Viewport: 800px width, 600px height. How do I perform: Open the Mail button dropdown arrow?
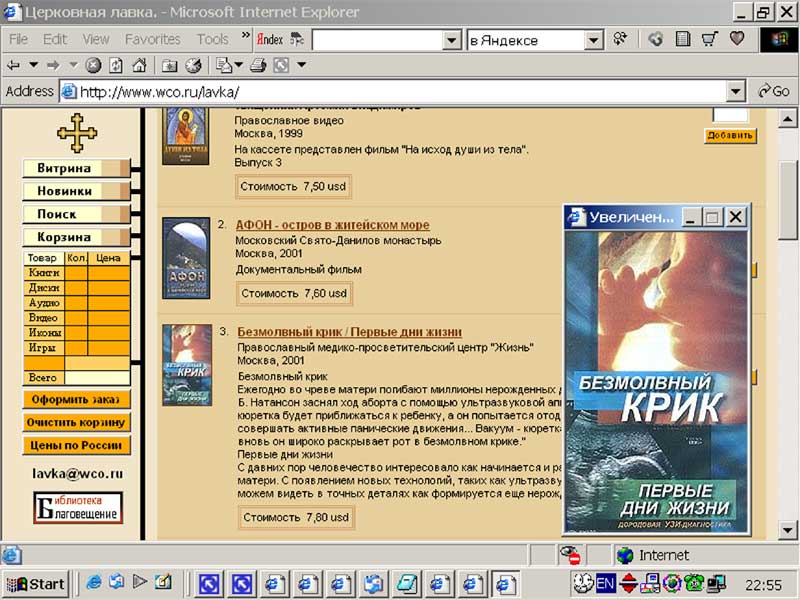click(x=238, y=65)
